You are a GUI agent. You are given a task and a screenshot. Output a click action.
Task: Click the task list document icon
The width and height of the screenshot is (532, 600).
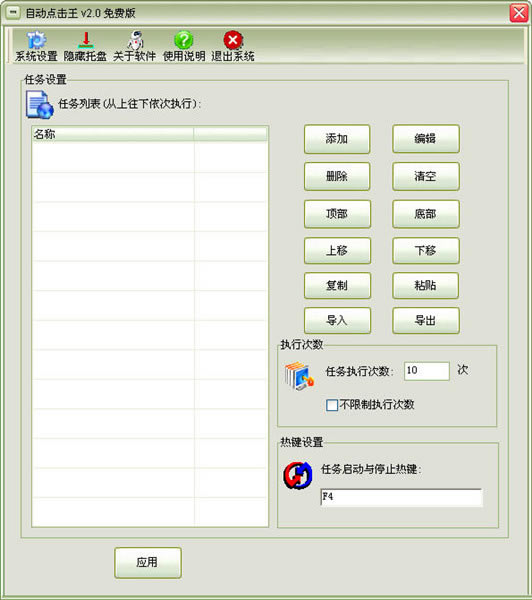coord(39,104)
